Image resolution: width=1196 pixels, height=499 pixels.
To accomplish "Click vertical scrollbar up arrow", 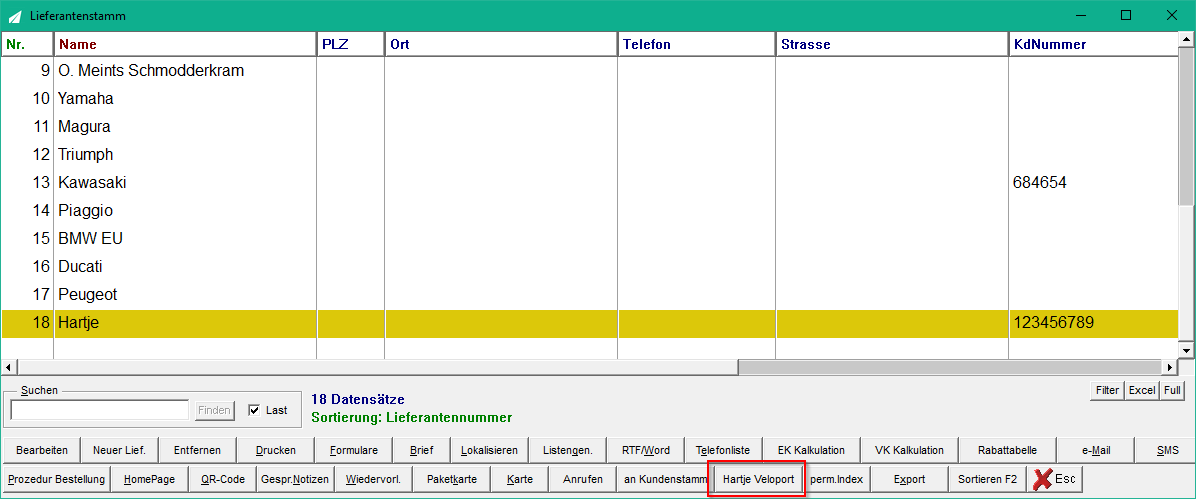I will click(x=1186, y=38).
